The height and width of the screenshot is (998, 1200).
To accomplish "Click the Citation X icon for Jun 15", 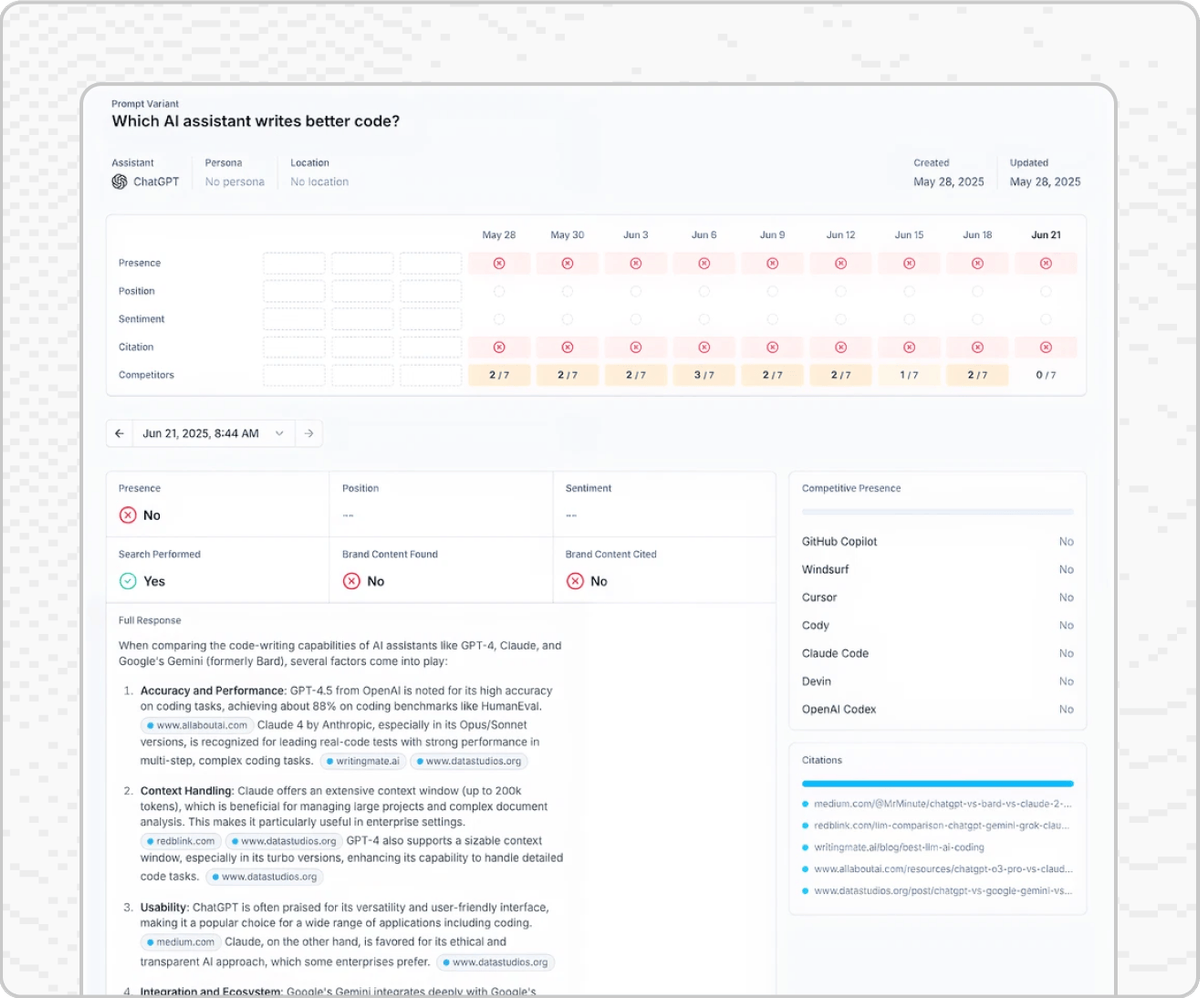I will pos(909,347).
